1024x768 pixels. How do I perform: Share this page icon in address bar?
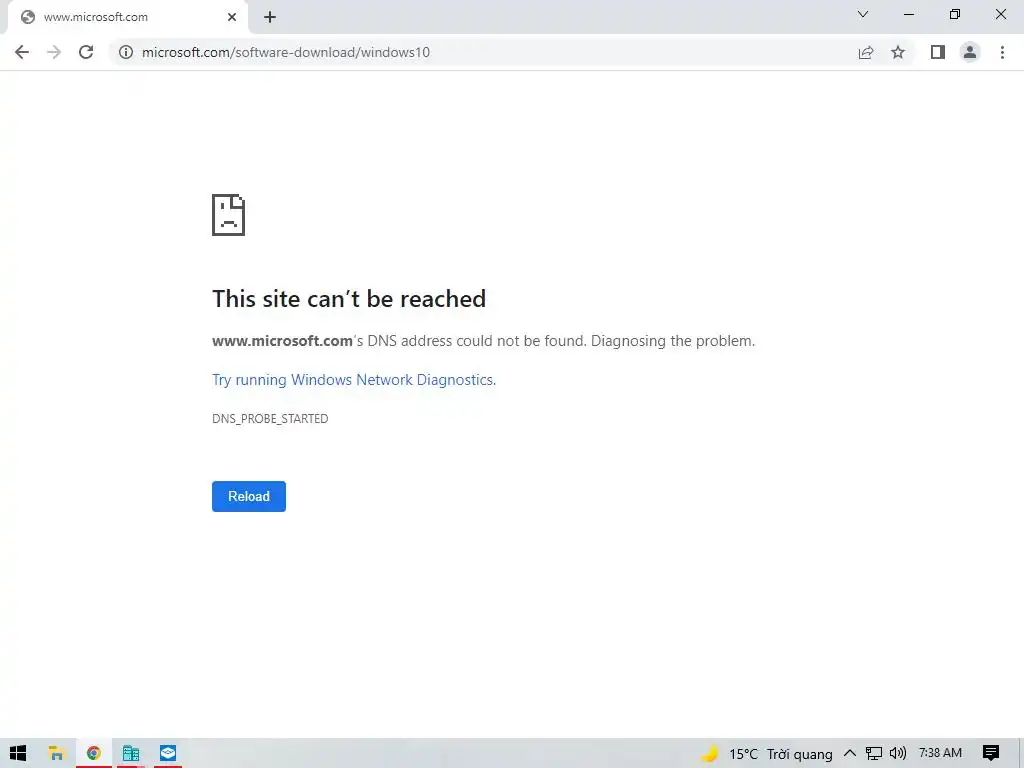tap(866, 52)
